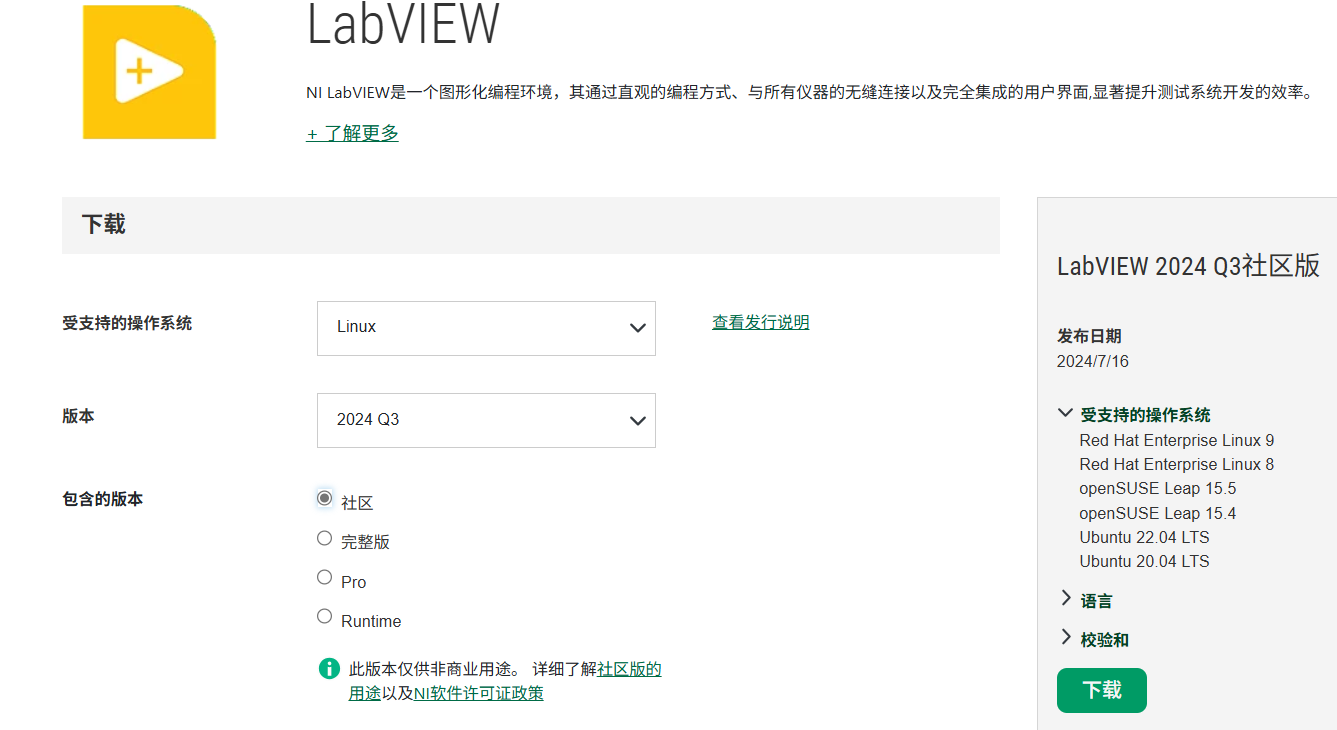Screen dimensions: 1337x730
Task: Choose the Runtime edition radio button
Action: coord(324,616)
